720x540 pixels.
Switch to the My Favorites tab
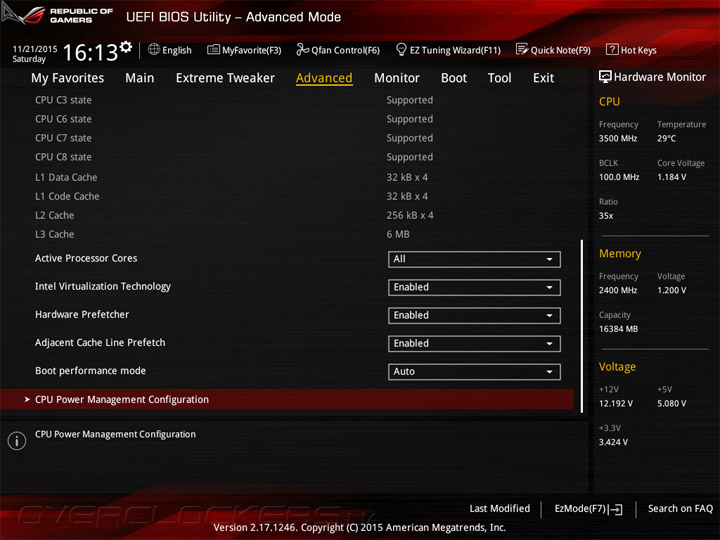coord(68,78)
